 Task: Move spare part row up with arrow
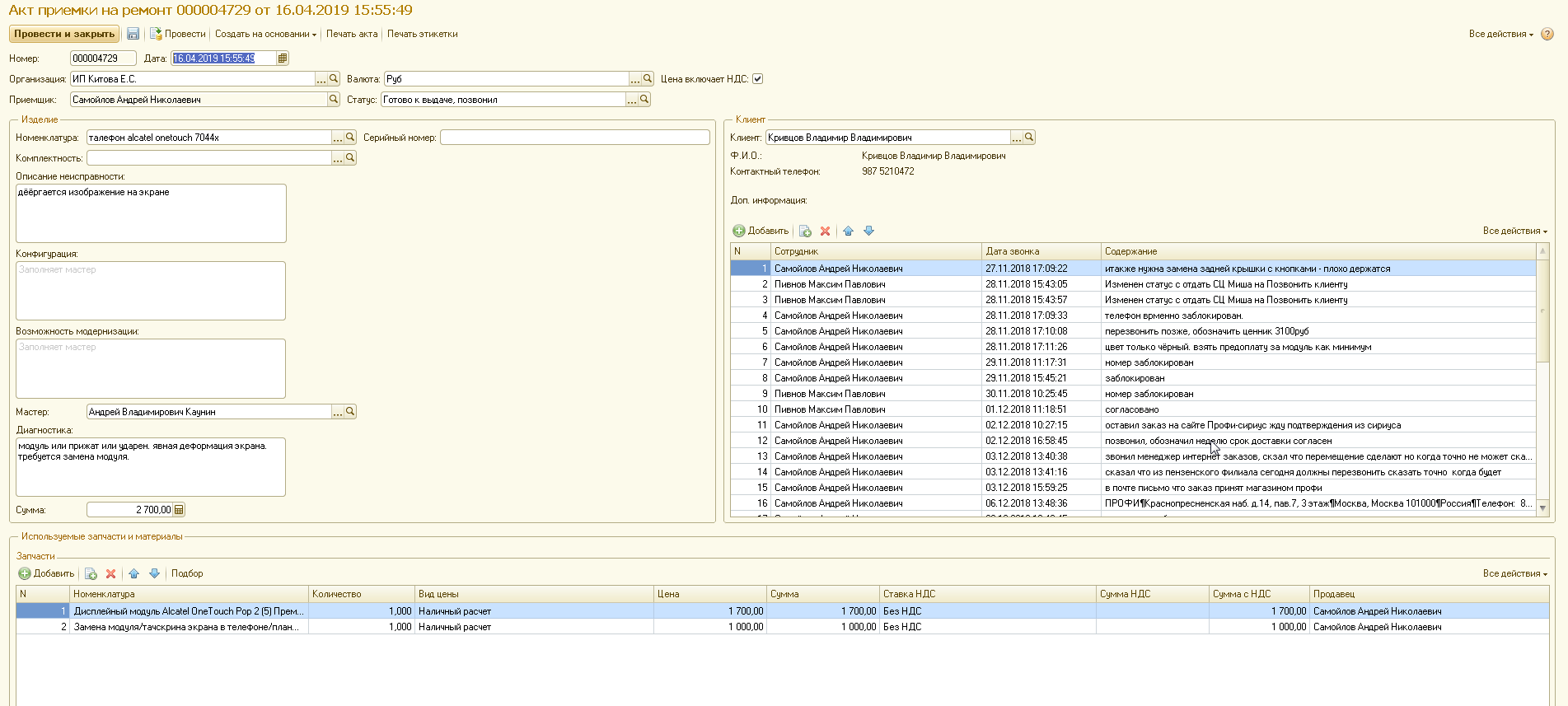point(133,574)
